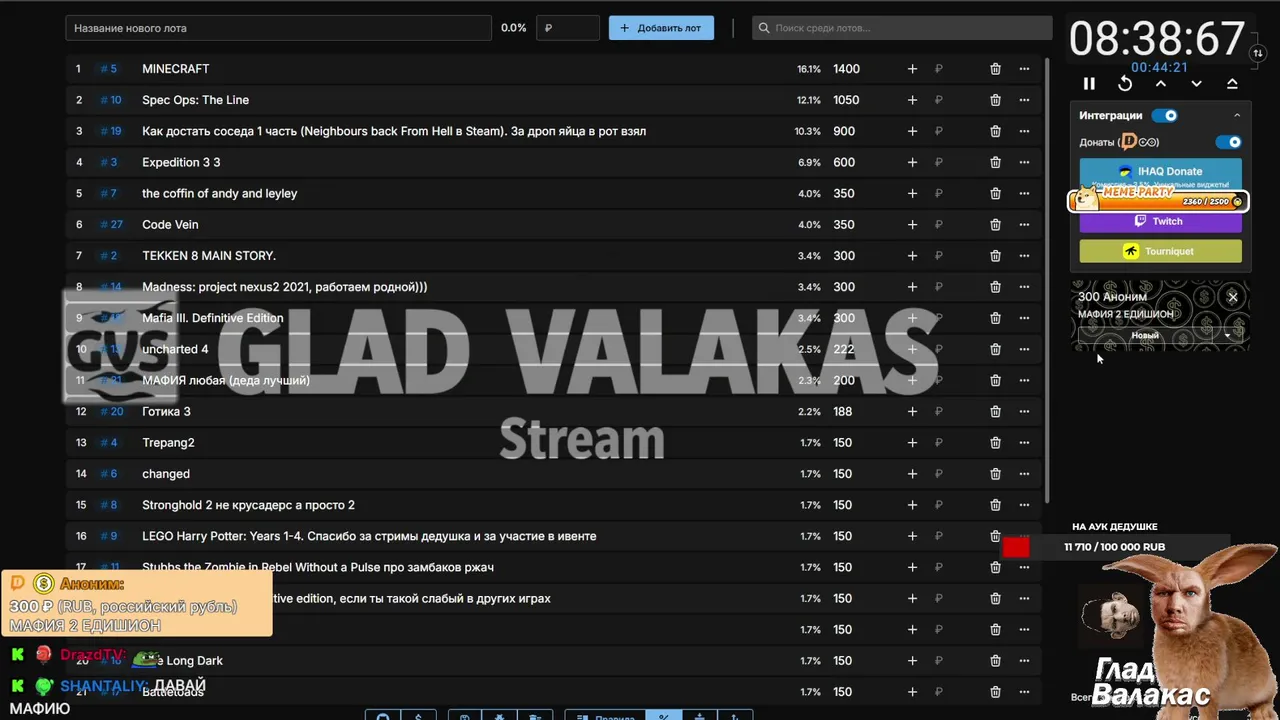Dismiss the 300 Аноним donation card

click(1233, 297)
